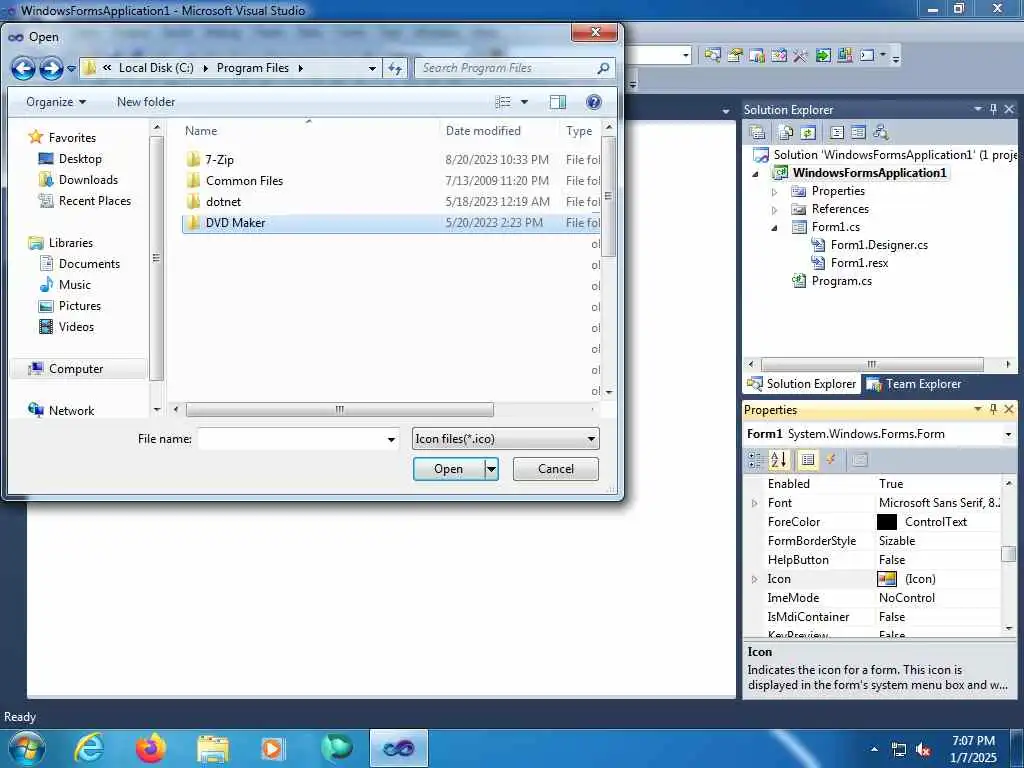
Task: Open File name history dropdown
Action: click(391, 440)
